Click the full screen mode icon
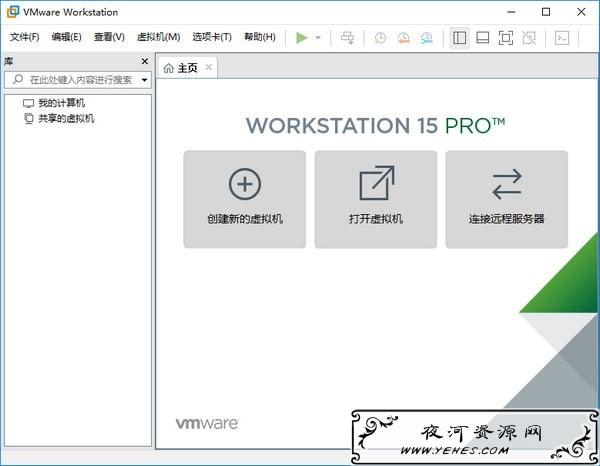 click(505, 38)
